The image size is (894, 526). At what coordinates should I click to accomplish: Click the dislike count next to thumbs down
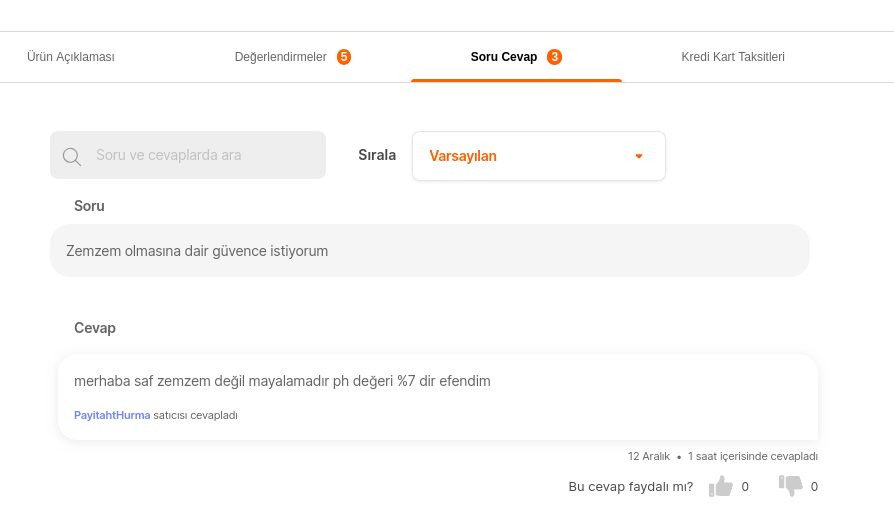tap(814, 487)
